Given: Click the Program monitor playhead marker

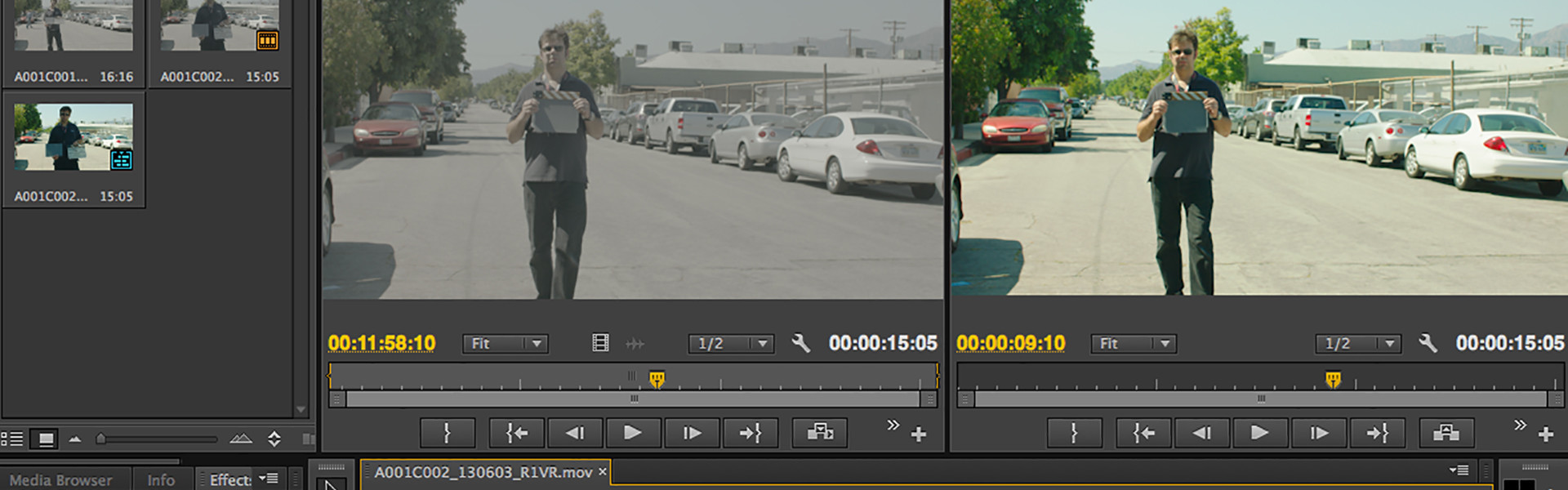Looking at the screenshot, I should pos(1333,379).
